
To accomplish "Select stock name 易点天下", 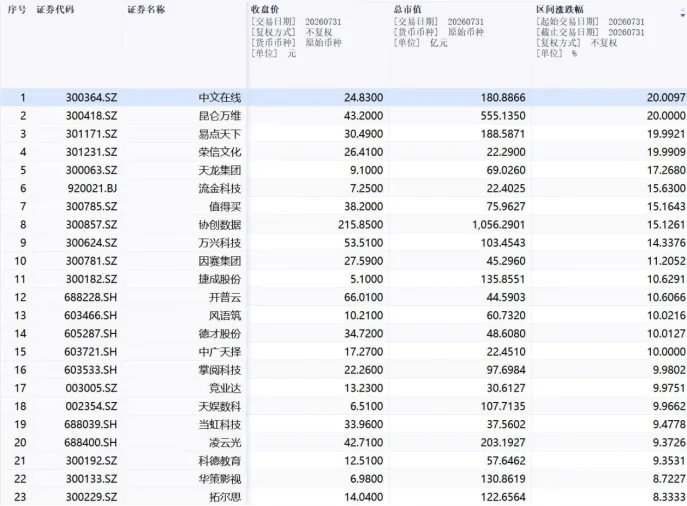I will [x=220, y=134].
